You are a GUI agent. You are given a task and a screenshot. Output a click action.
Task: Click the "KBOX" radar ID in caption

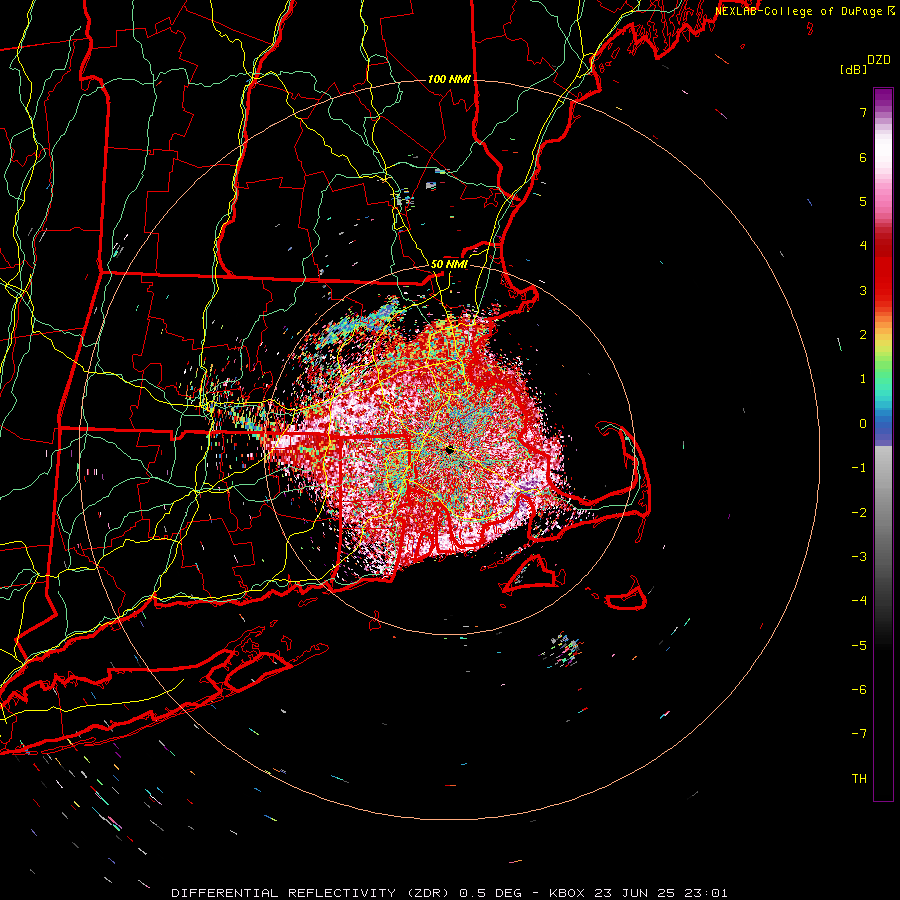pyautogui.click(x=567, y=893)
